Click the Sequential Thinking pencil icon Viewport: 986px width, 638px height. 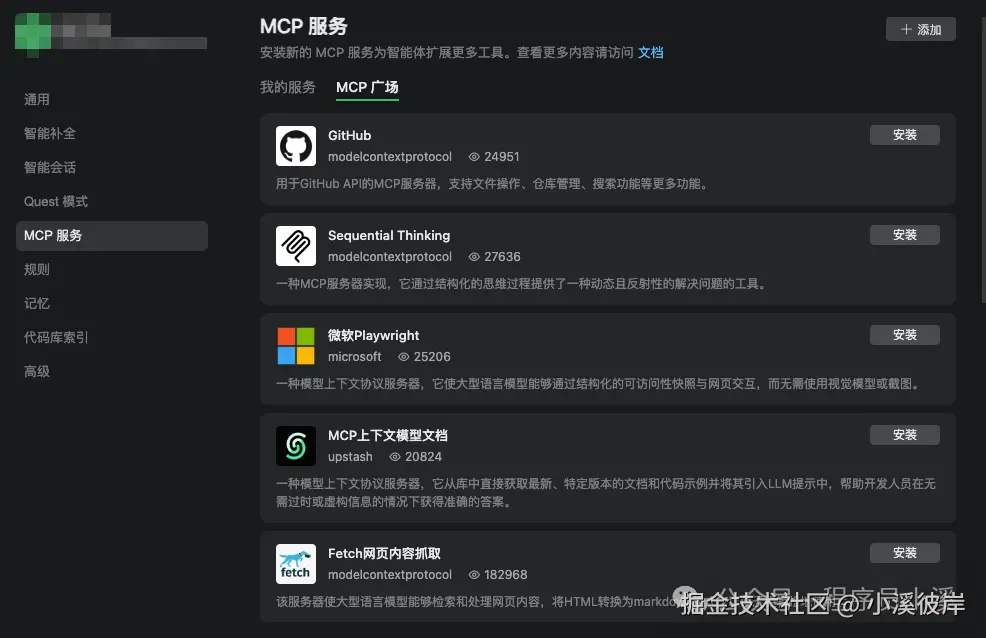coord(295,245)
